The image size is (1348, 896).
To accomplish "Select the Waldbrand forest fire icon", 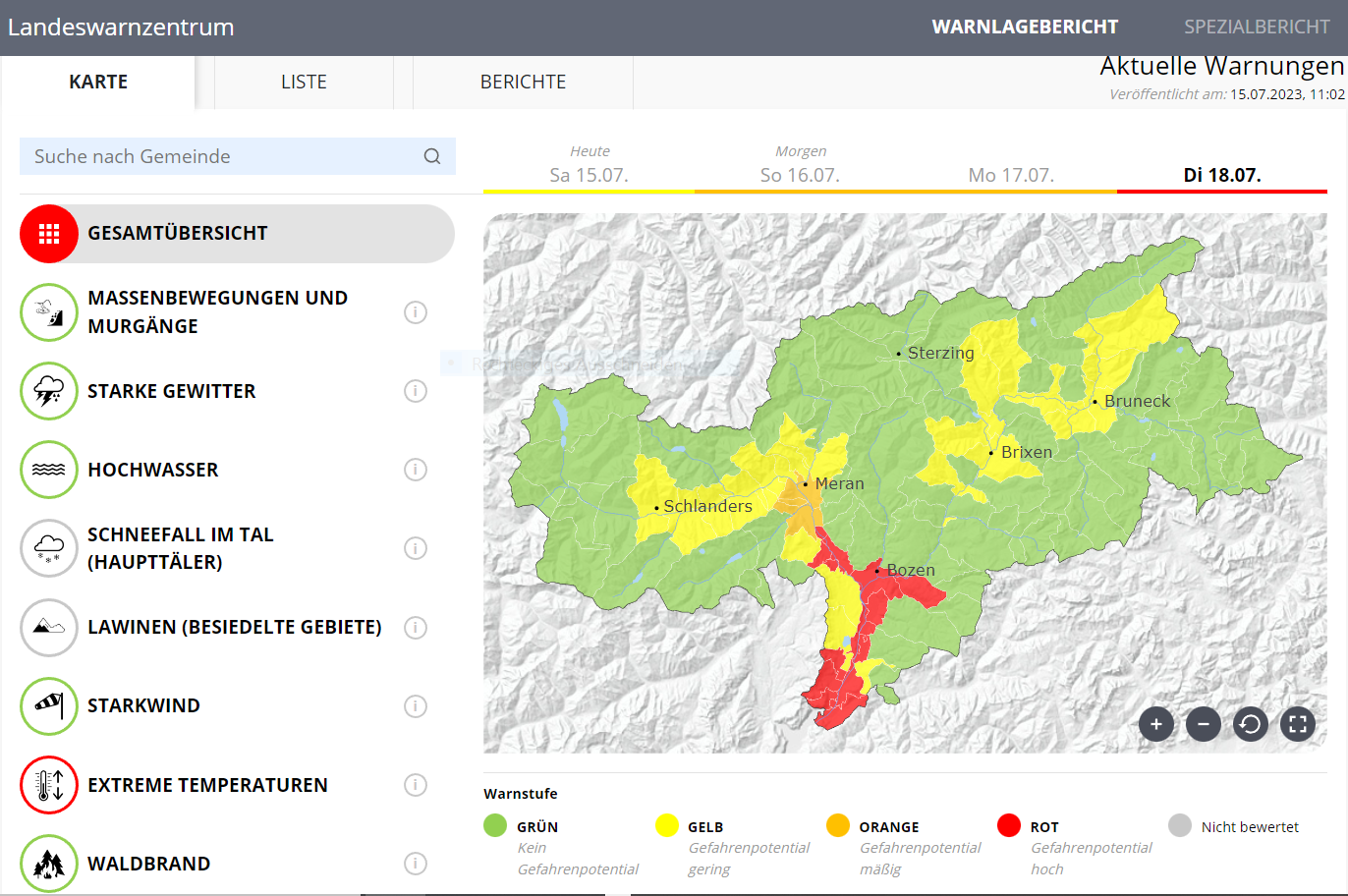I will click(x=49, y=864).
